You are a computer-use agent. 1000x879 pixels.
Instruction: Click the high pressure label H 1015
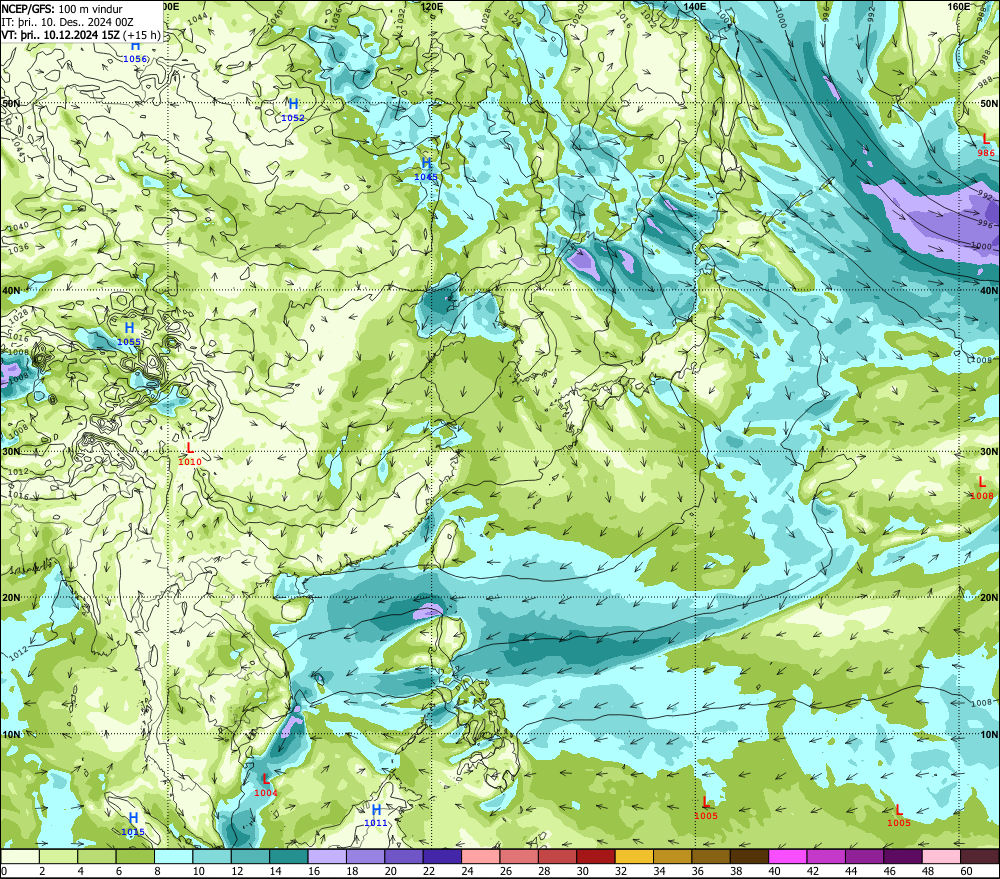(x=133, y=824)
